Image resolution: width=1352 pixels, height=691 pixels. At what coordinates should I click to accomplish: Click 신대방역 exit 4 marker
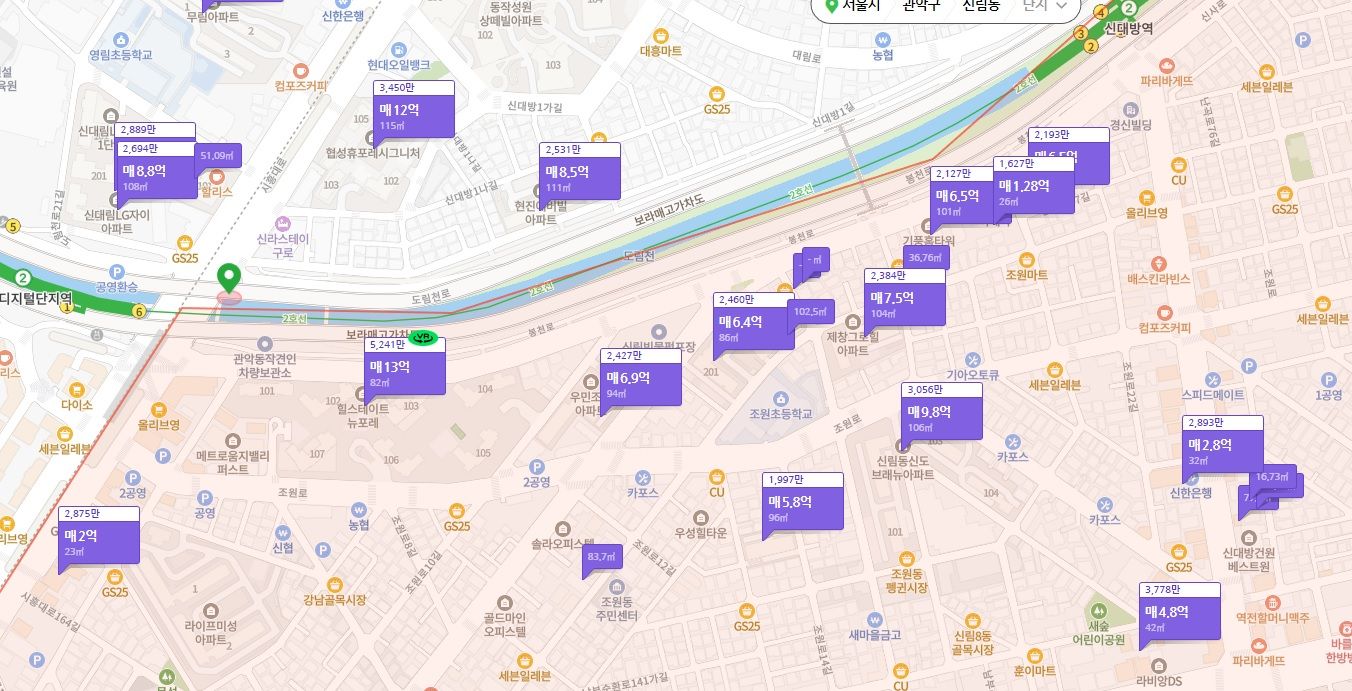1101,12
